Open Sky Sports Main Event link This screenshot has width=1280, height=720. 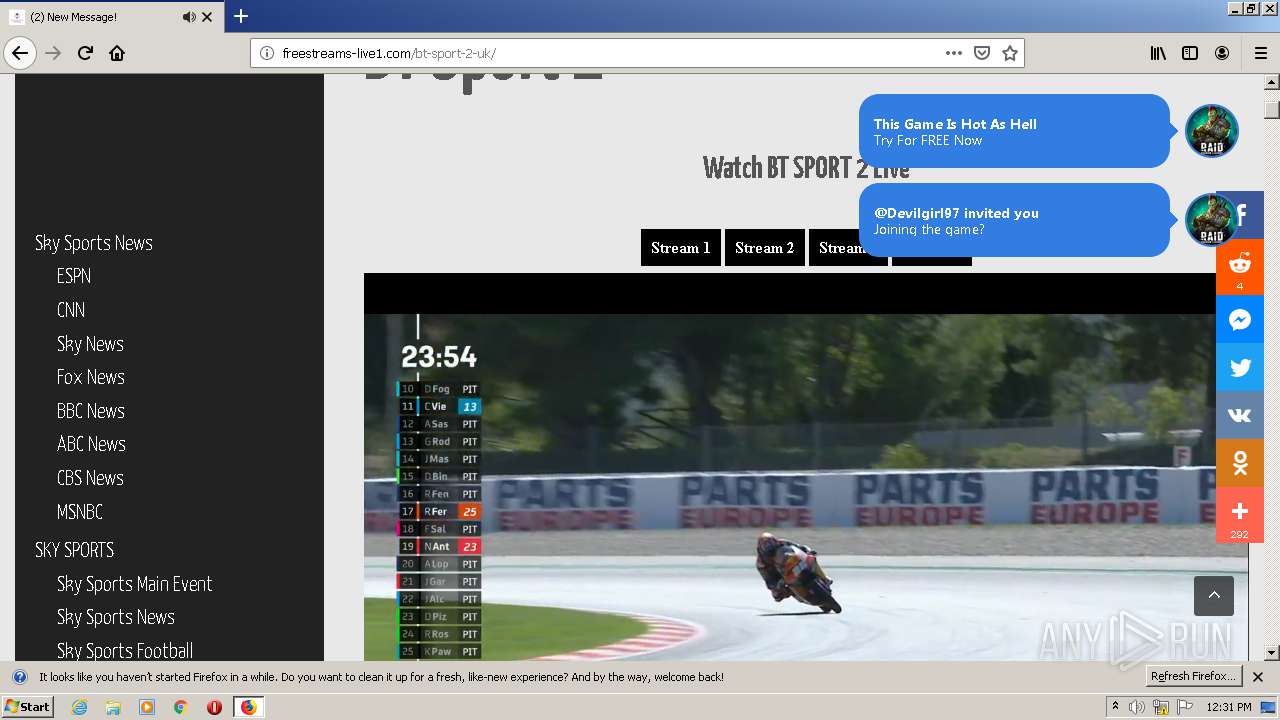(135, 584)
